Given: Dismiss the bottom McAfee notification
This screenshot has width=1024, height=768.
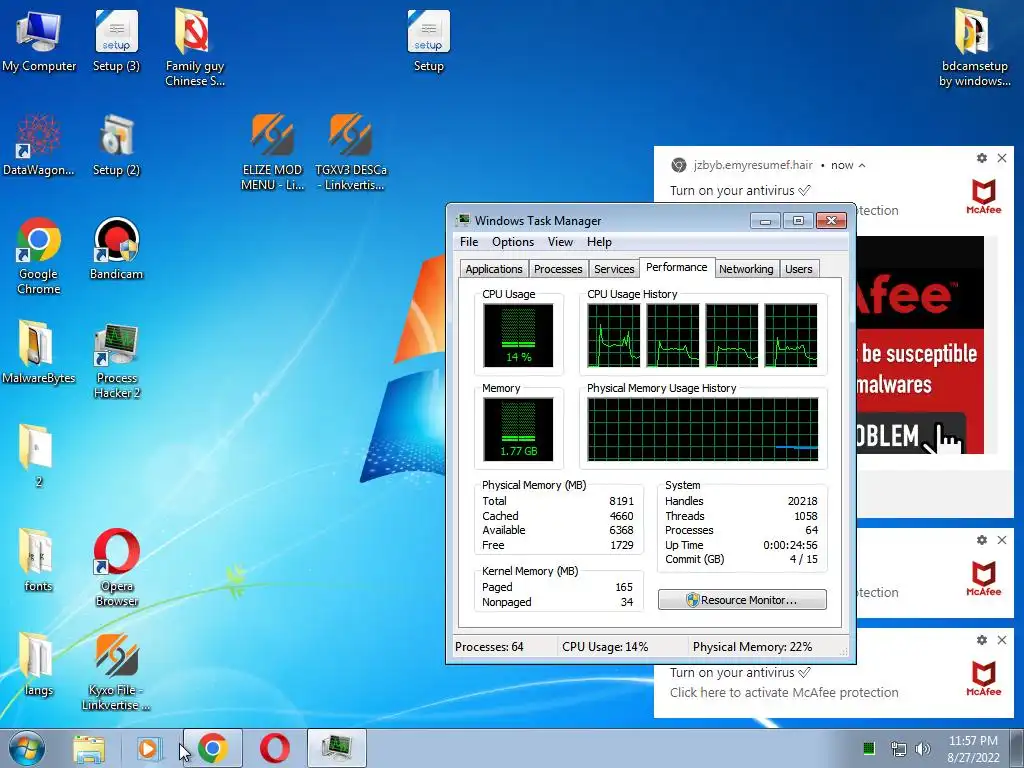Looking at the screenshot, I should tap(1002, 640).
